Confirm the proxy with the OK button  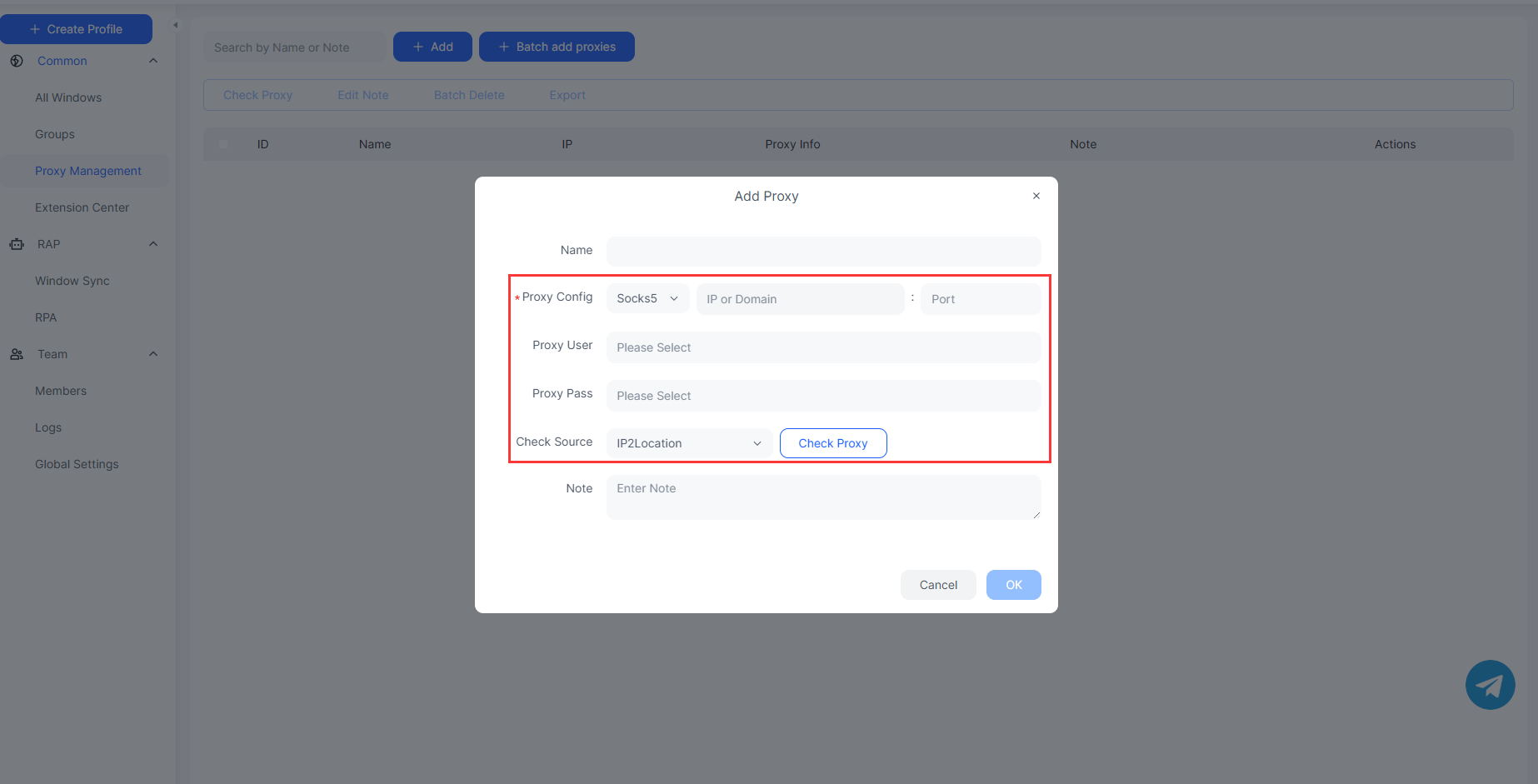(1013, 585)
